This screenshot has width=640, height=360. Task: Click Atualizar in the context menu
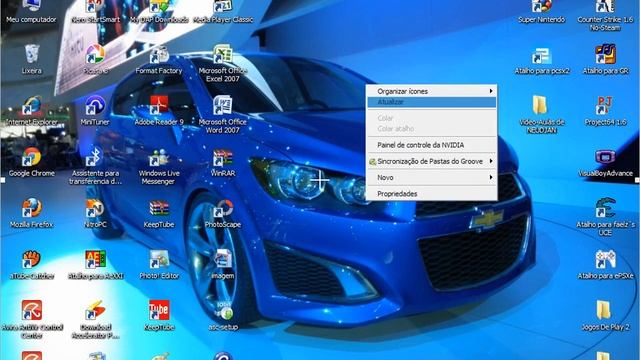point(431,102)
